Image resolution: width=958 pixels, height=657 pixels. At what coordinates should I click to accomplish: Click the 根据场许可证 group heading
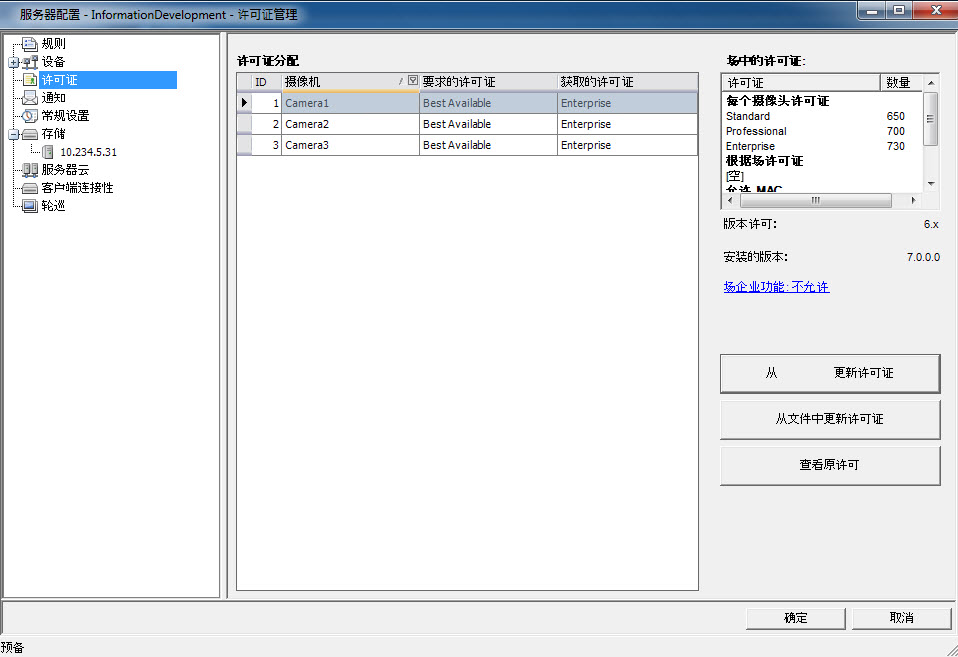pos(764,161)
